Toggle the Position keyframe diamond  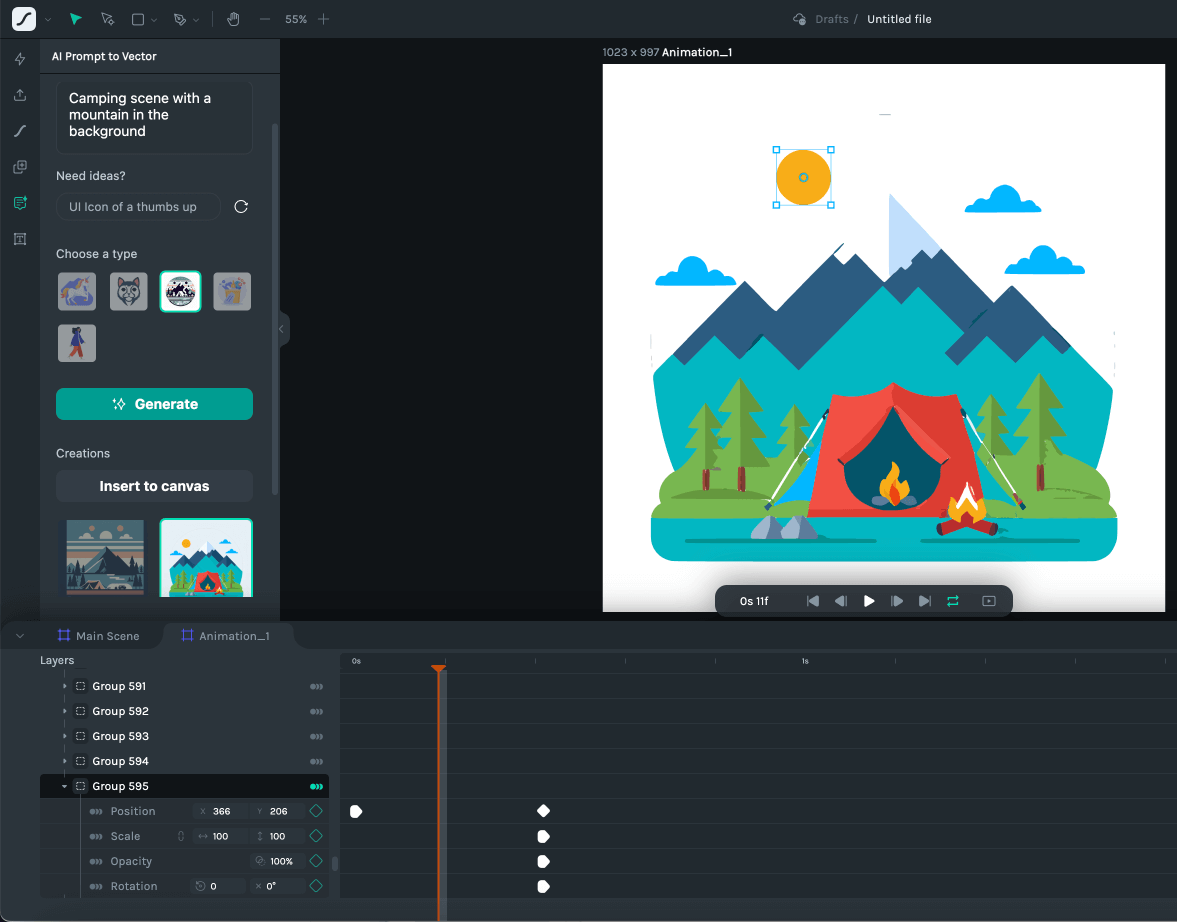[x=316, y=811]
